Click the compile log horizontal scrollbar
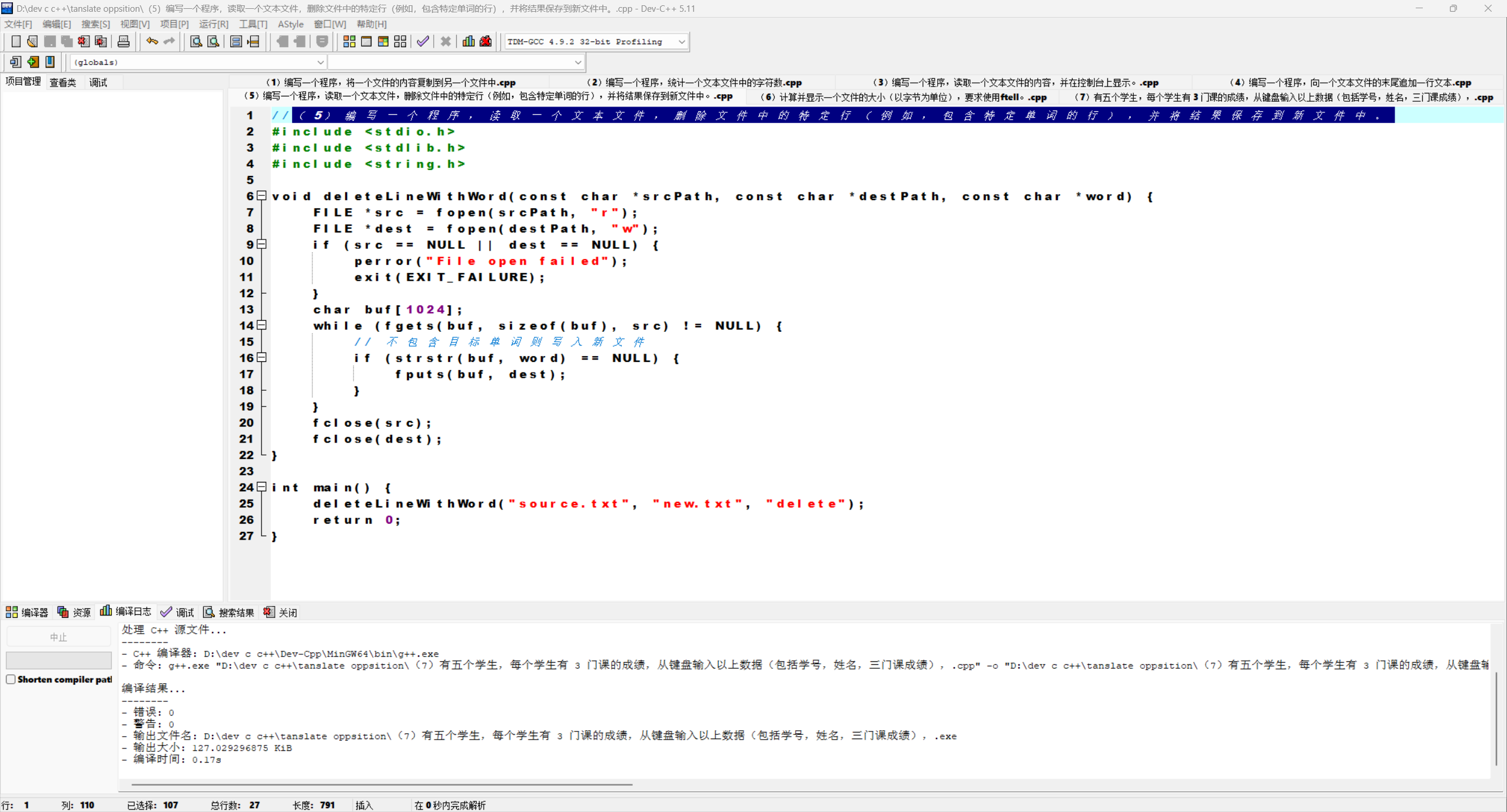The width and height of the screenshot is (1507, 812). tap(381, 784)
